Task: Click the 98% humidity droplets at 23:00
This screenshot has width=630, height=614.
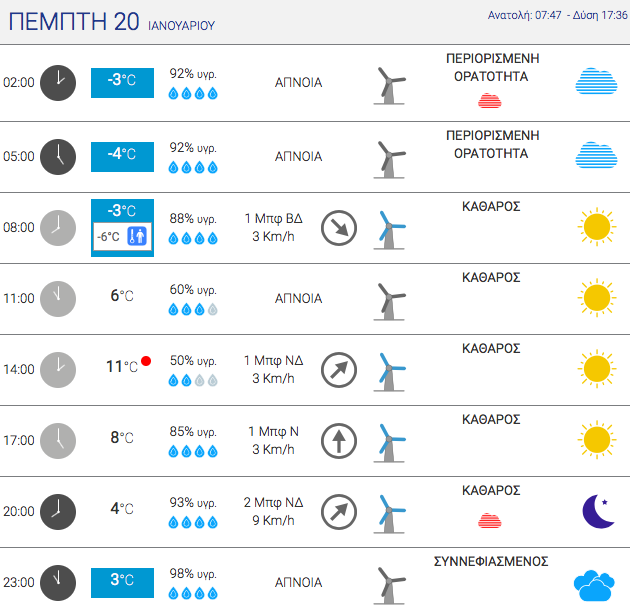Action: (193, 593)
